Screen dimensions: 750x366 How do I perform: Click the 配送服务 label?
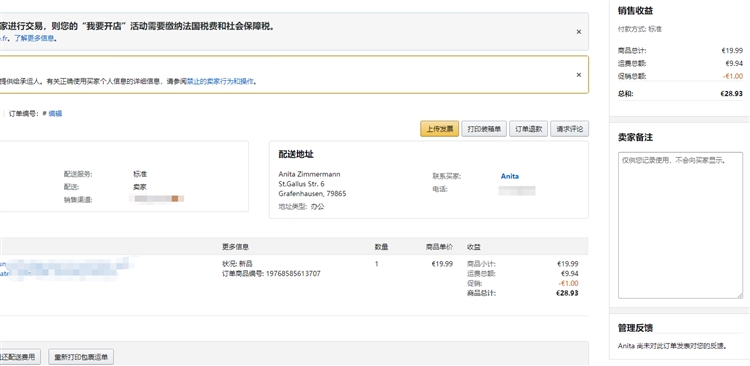[77, 174]
